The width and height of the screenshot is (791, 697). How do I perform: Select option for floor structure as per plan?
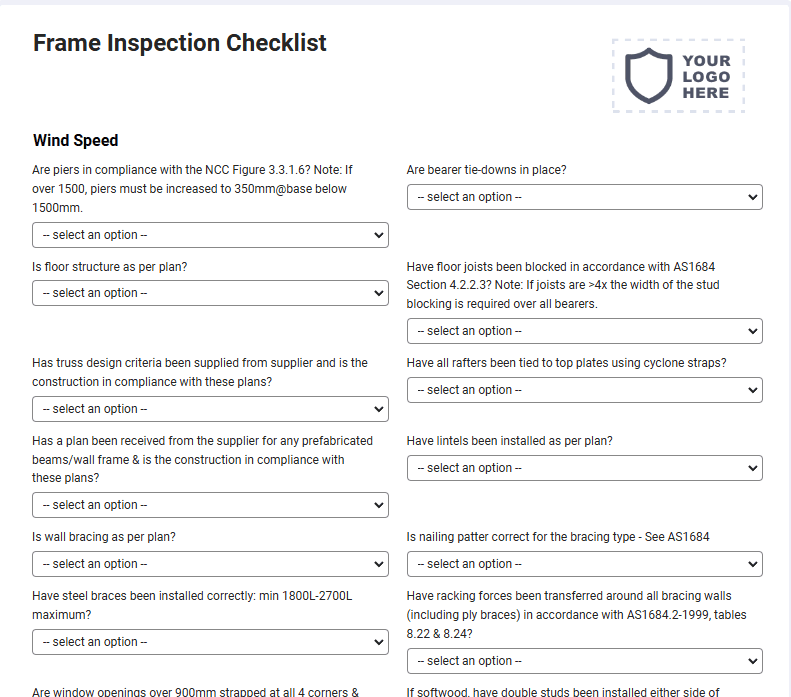coord(210,293)
